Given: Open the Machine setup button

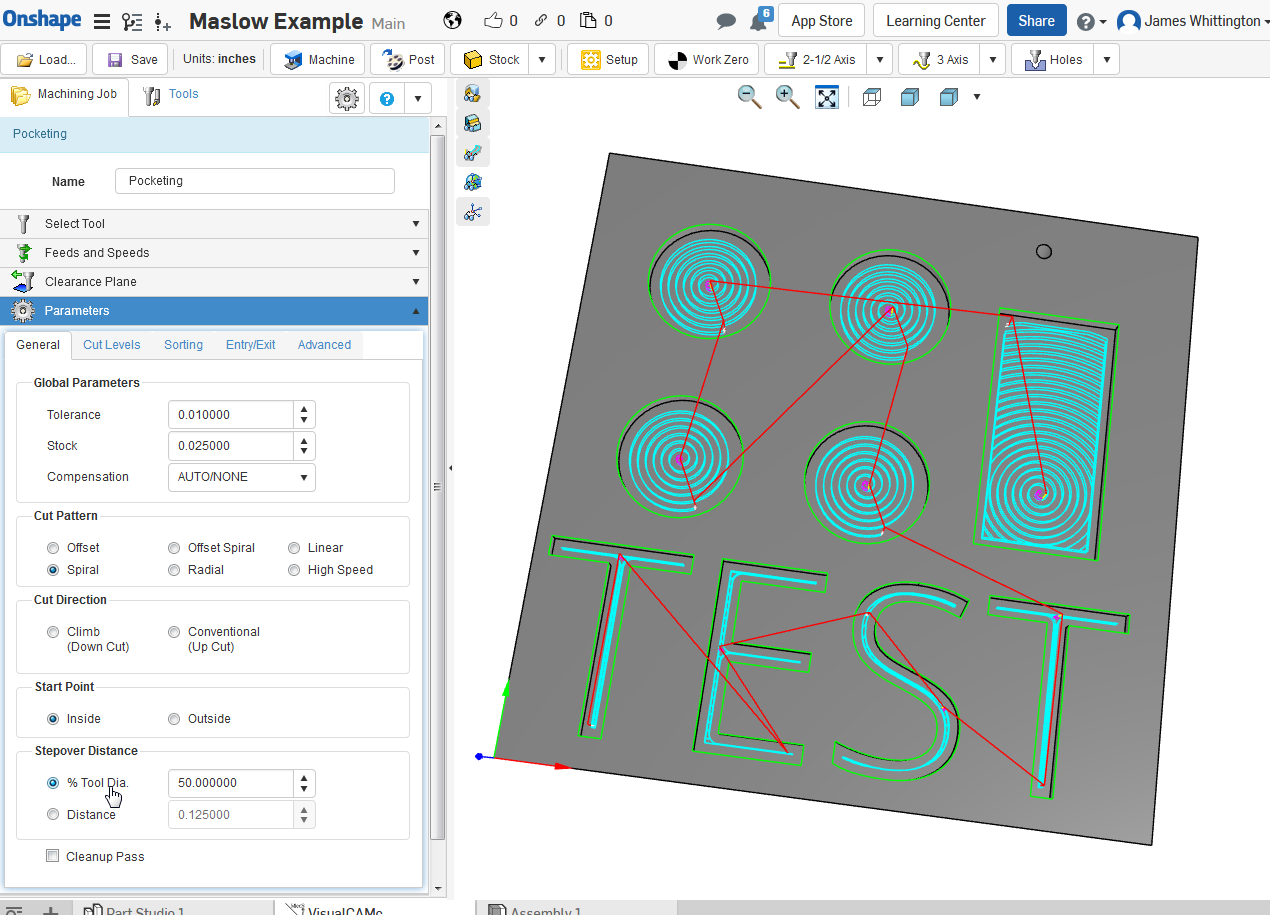Looking at the screenshot, I should [x=319, y=59].
